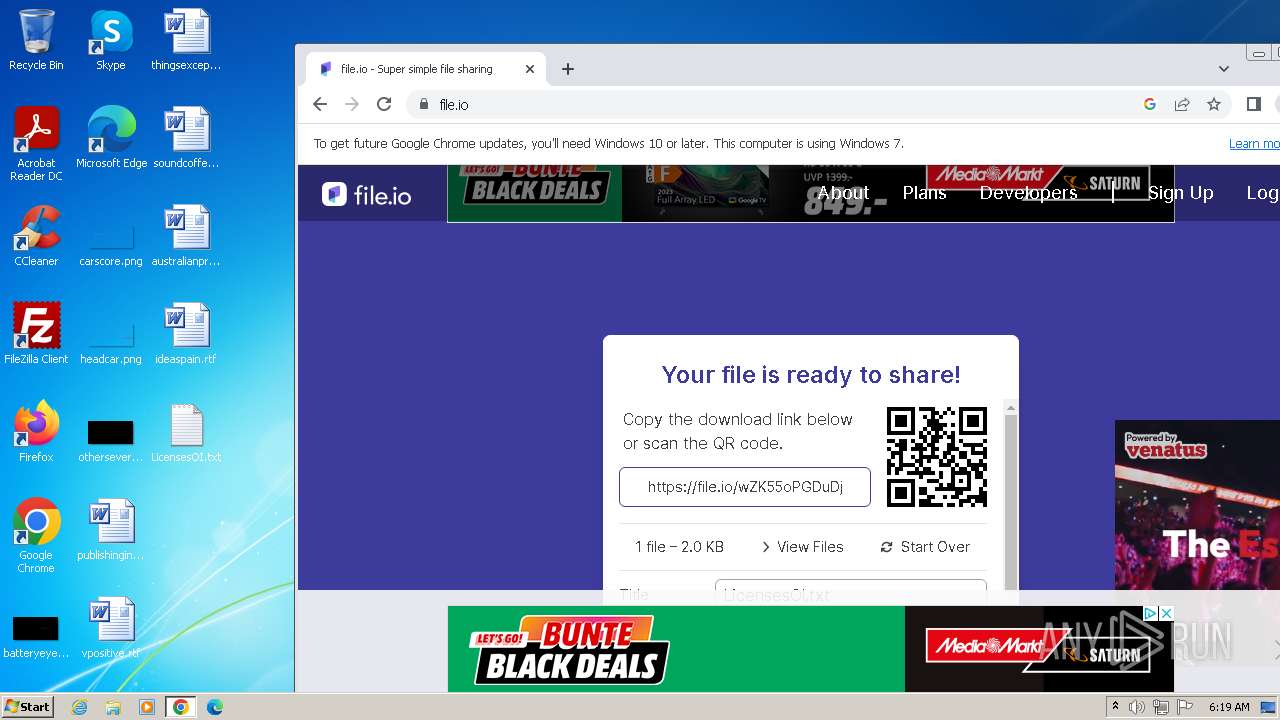
Task: Switch to Chrome in the taskbar
Action: 181,707
